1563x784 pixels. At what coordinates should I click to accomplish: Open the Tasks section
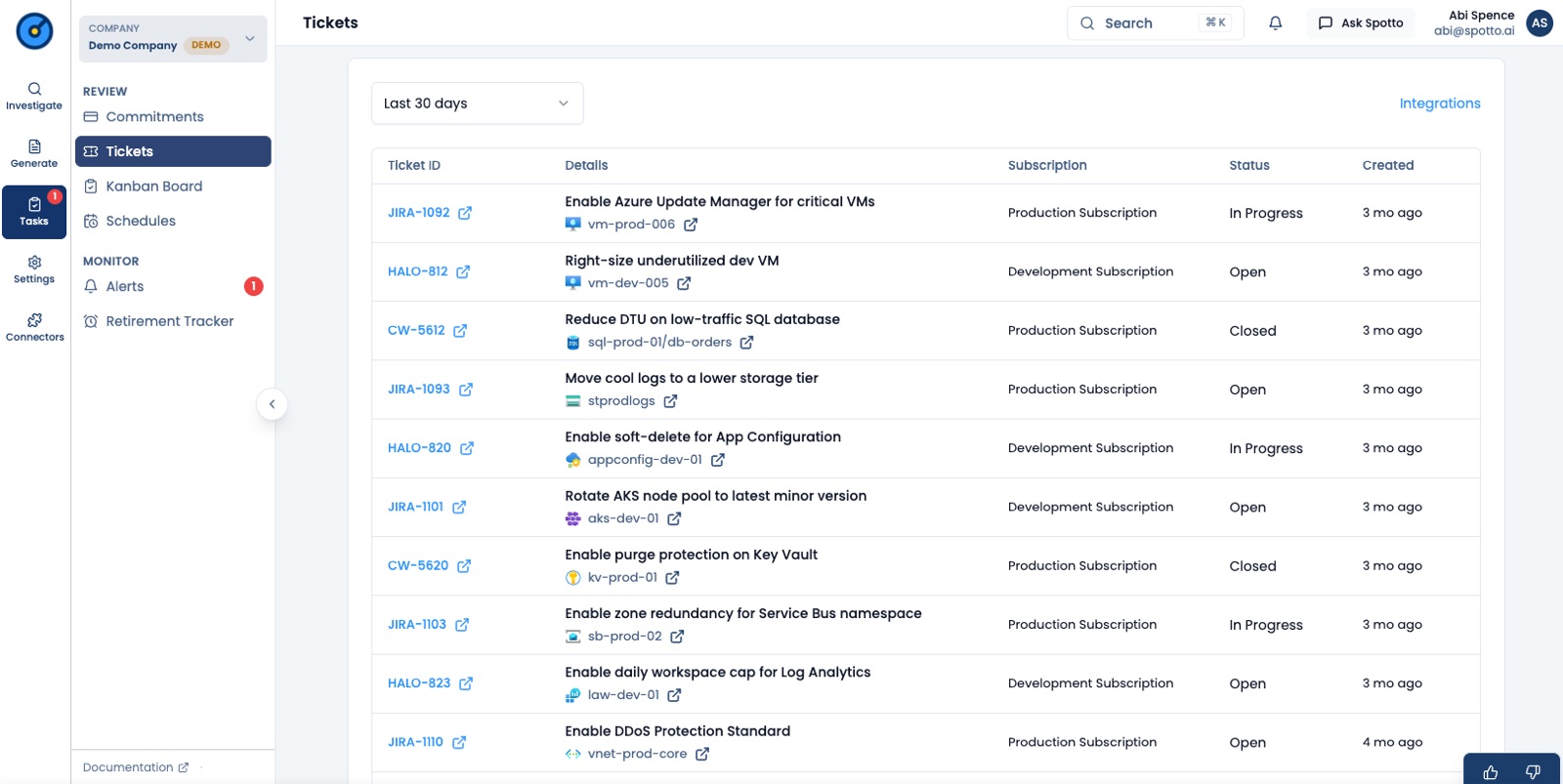[x=34, y=212]
